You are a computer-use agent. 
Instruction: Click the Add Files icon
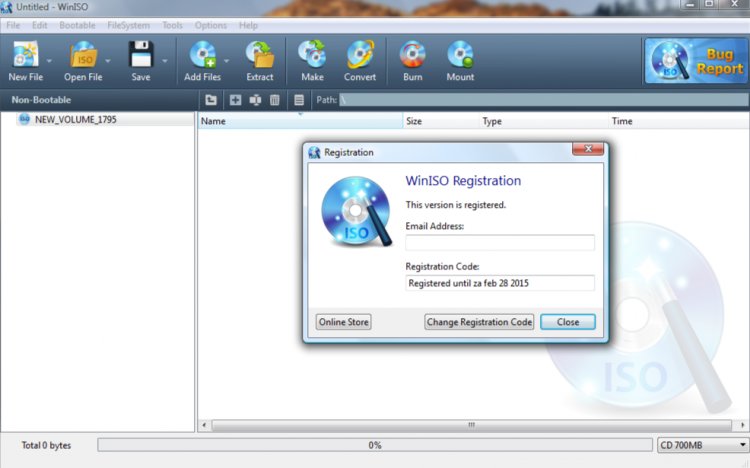point(202,54)
